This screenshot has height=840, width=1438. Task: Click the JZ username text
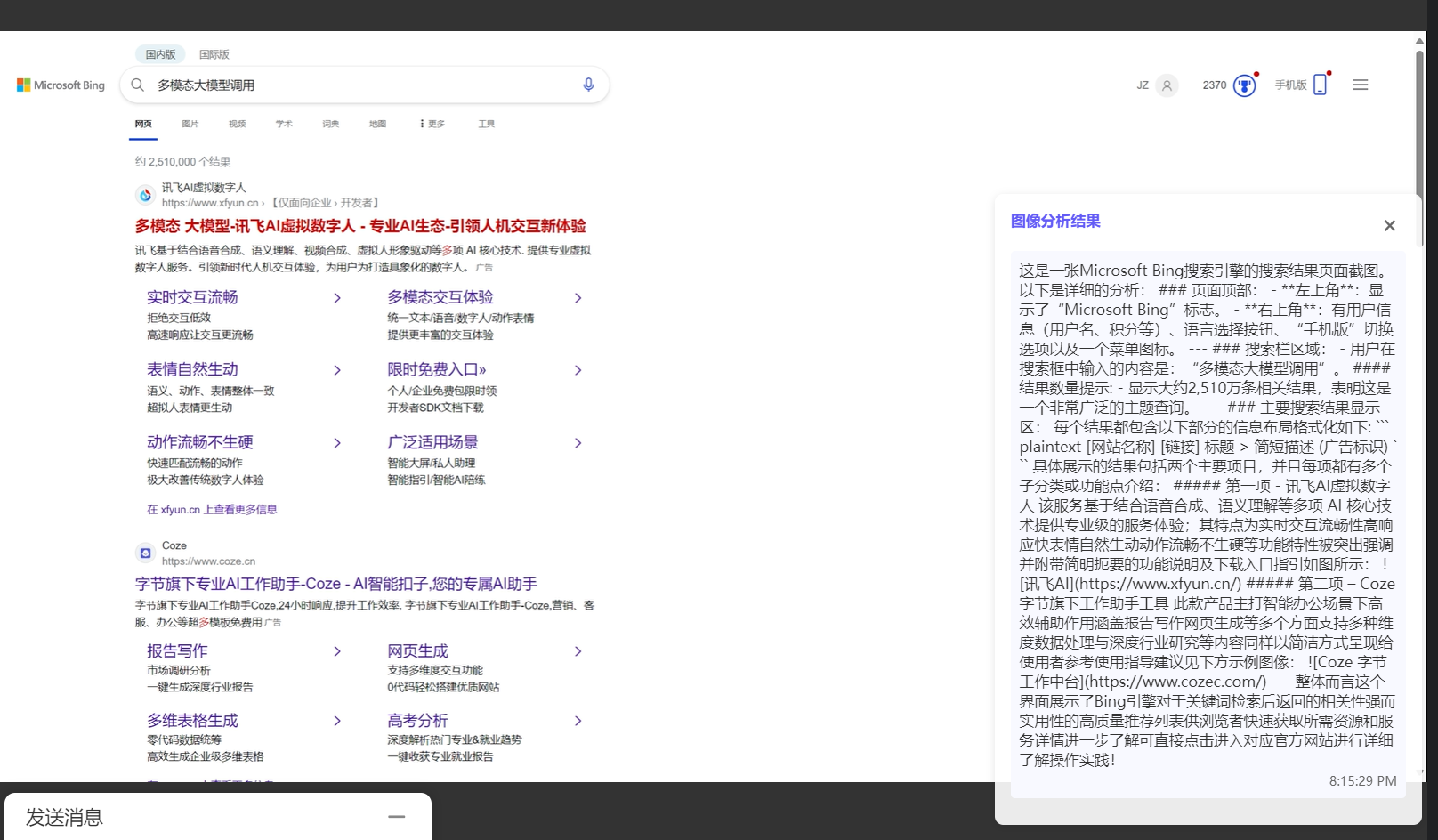point(1143,85)
